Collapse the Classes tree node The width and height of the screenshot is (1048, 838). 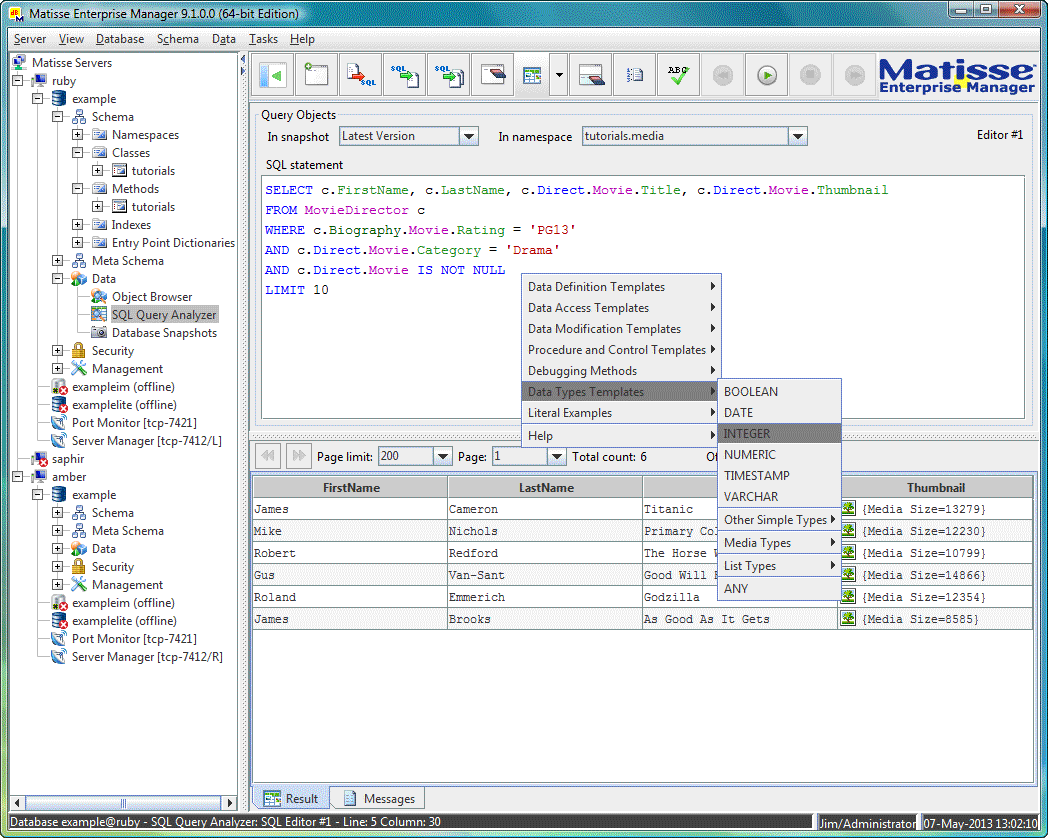(78, 152)
